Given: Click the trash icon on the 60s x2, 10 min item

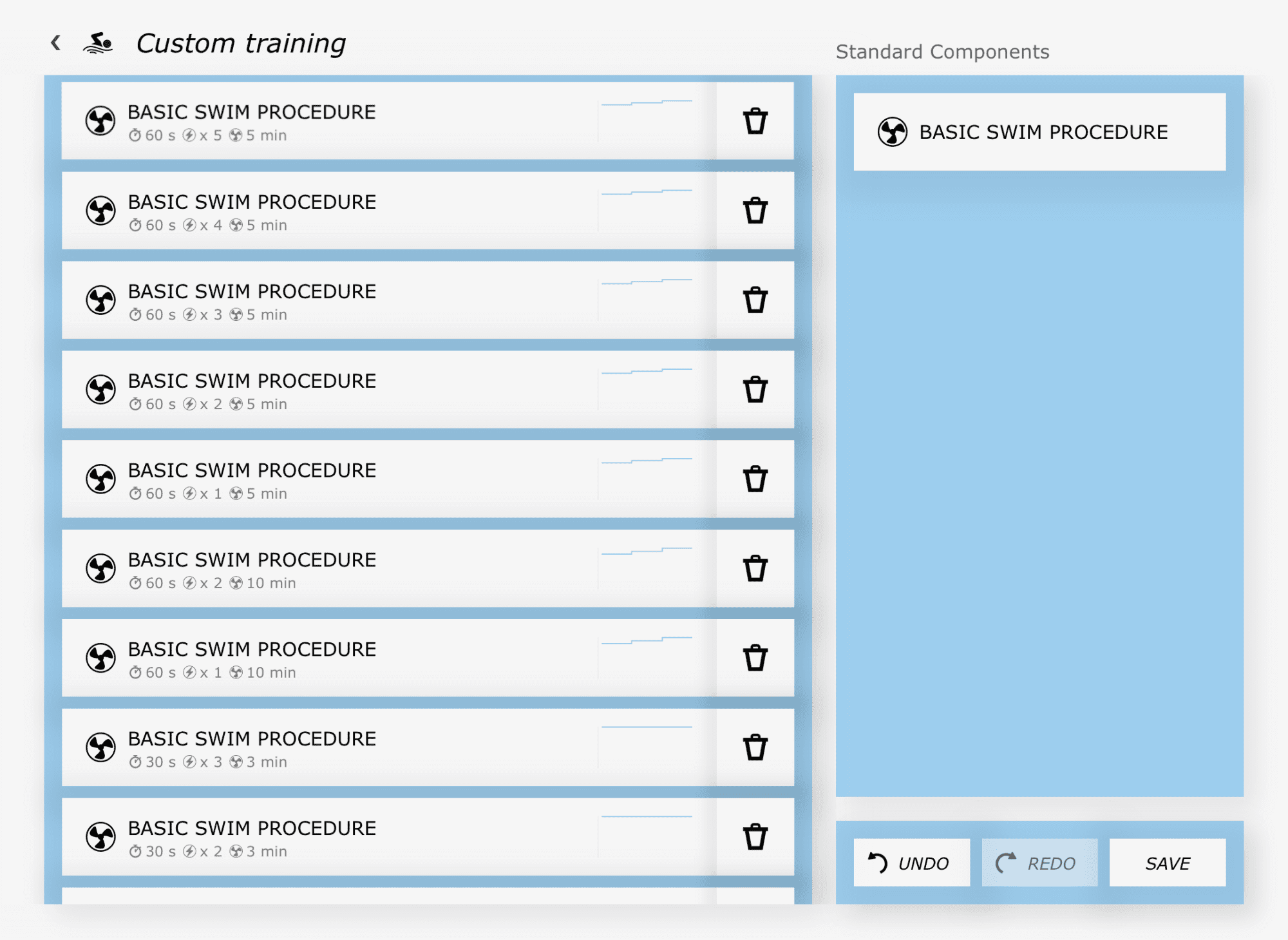Looking at the screenshot, I should [753, 568].
